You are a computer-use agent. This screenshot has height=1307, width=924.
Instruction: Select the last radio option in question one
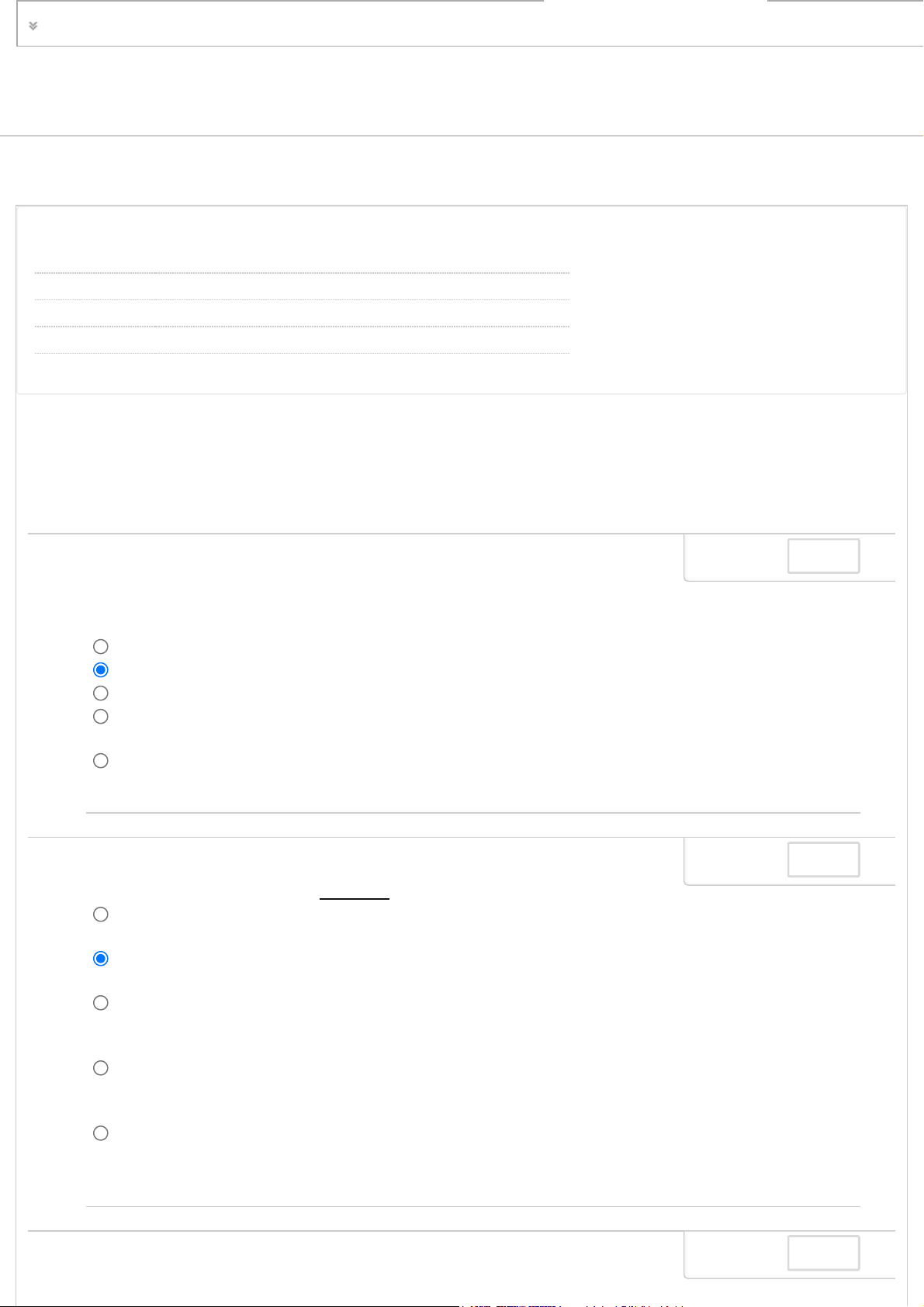click(x=100, y=760)
